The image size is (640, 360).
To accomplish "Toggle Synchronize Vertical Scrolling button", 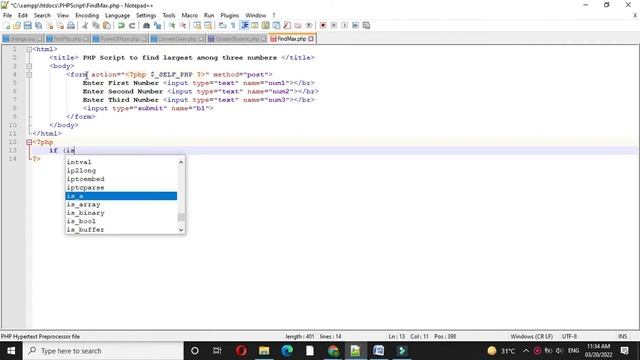I will point(197,25).
